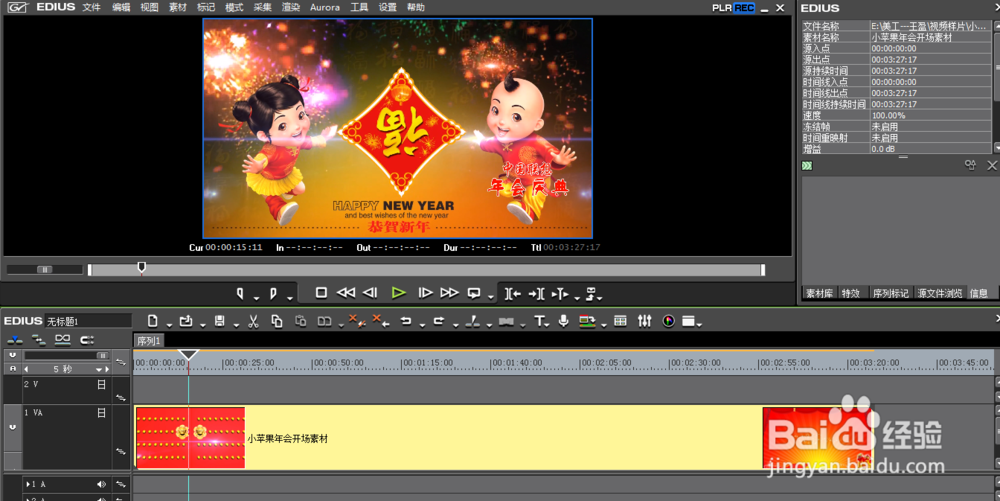Viewport: 1000px width, 501px height.
Task: Open dropdown arrow next to Undo icon
Action: tap(422, 325)
